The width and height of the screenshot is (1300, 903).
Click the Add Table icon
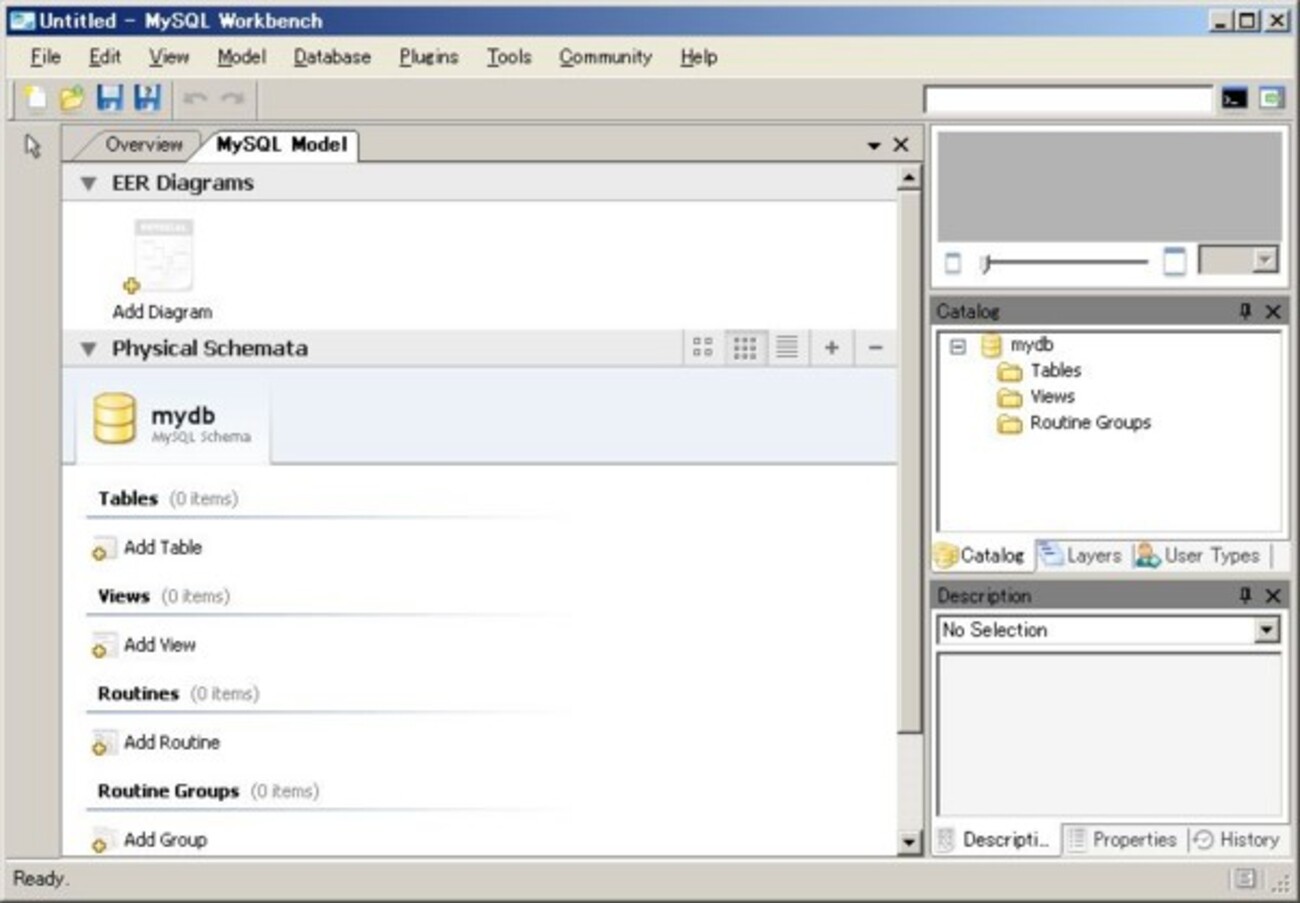104,548
